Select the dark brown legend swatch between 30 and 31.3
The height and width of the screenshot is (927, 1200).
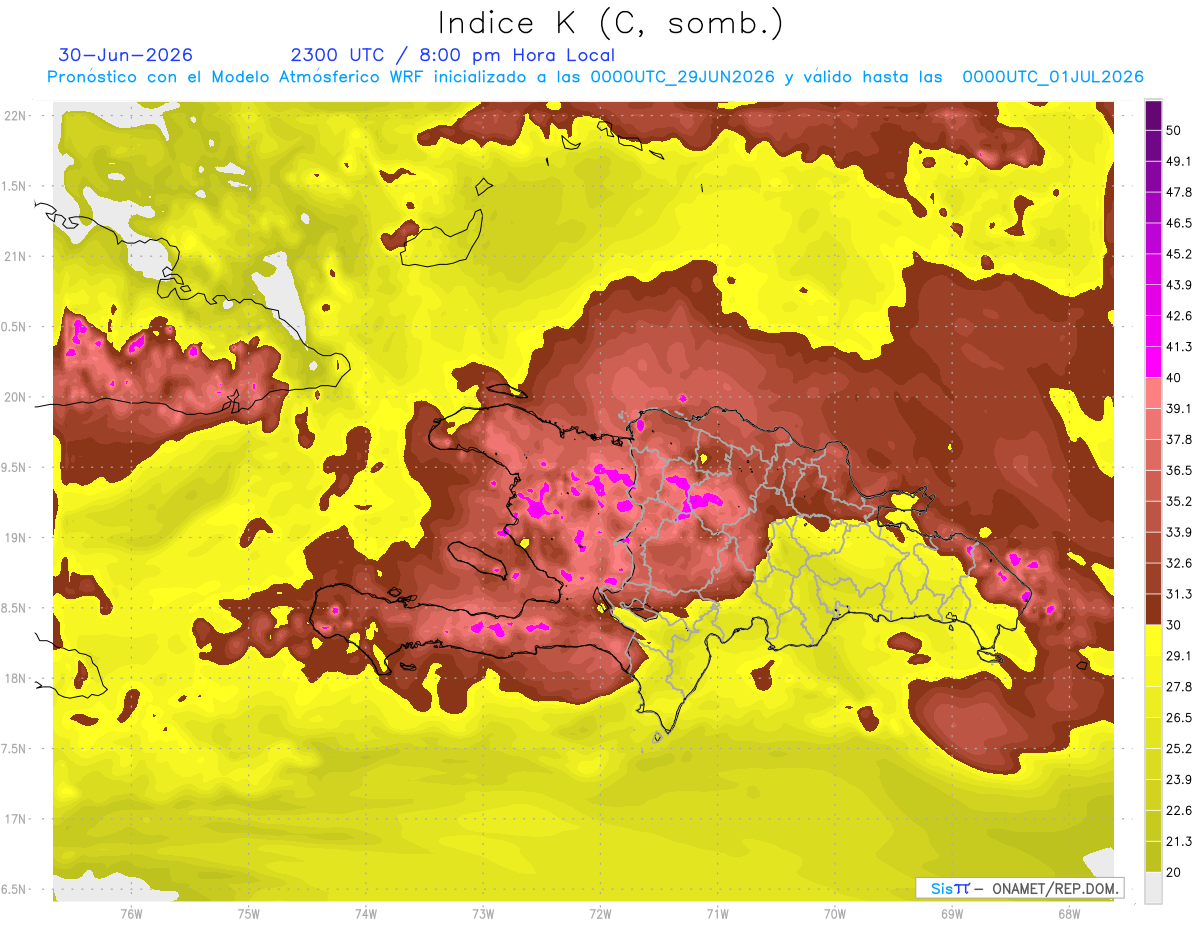[1153, 609]
